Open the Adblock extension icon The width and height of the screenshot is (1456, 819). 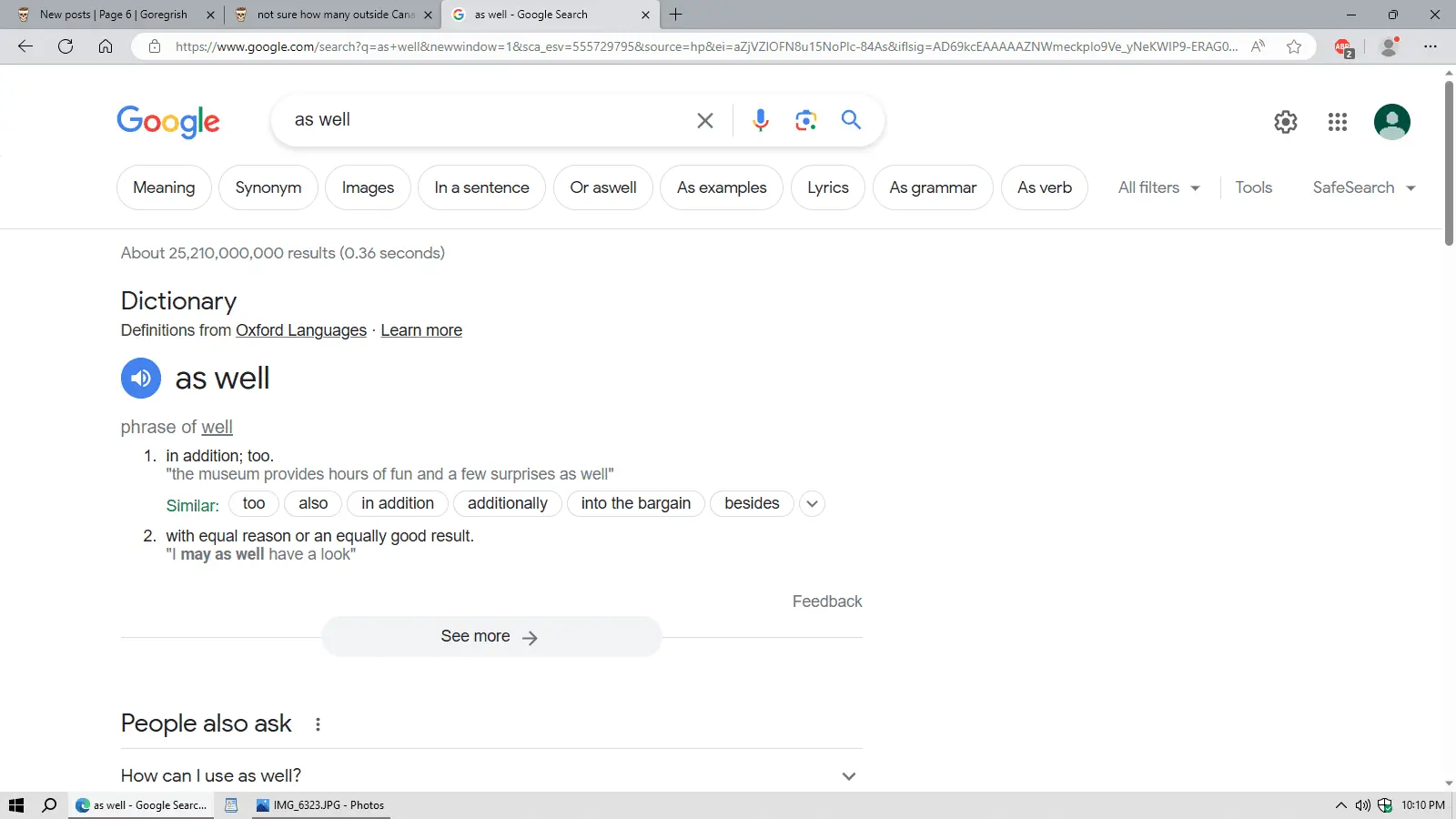point(1343,47)
